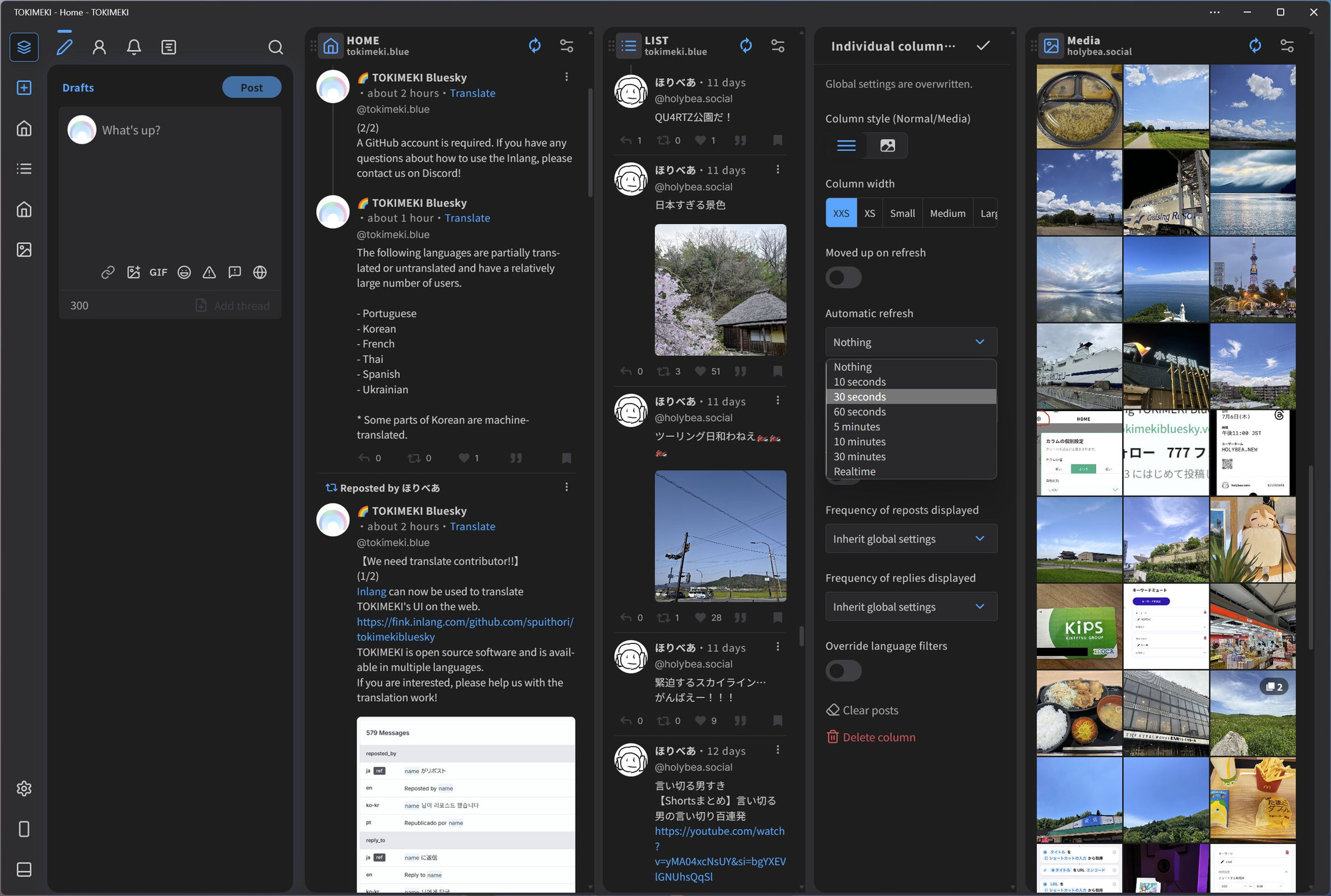Viewport: 1331px width, 896px height.
Task: Select Medium column width
Action: [948, 214]
